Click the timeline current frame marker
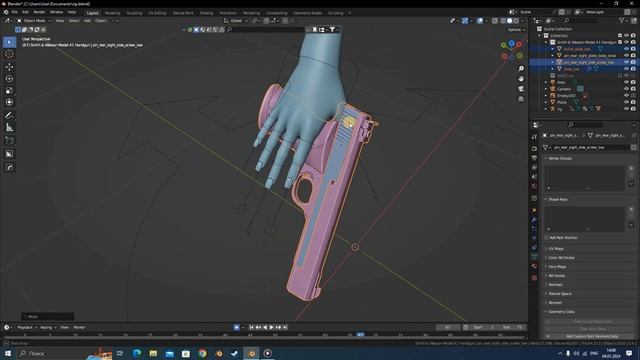This screenshot has height=360, width=640. point(360,335)
